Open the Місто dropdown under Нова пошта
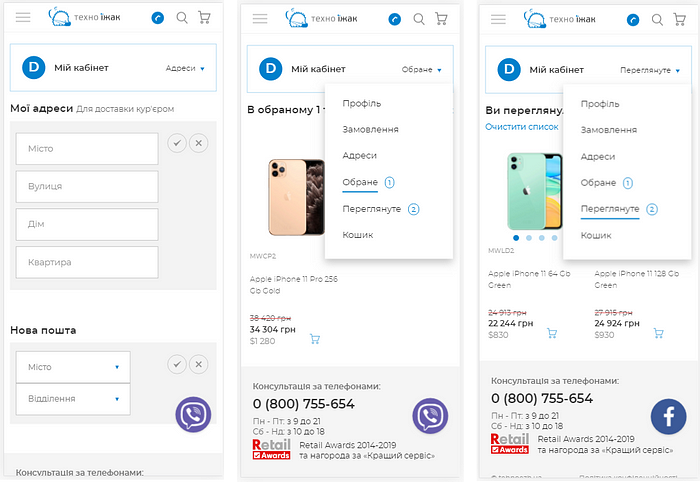Image resolution: width=700 pixels, height=482 pixels. point(73,367)
